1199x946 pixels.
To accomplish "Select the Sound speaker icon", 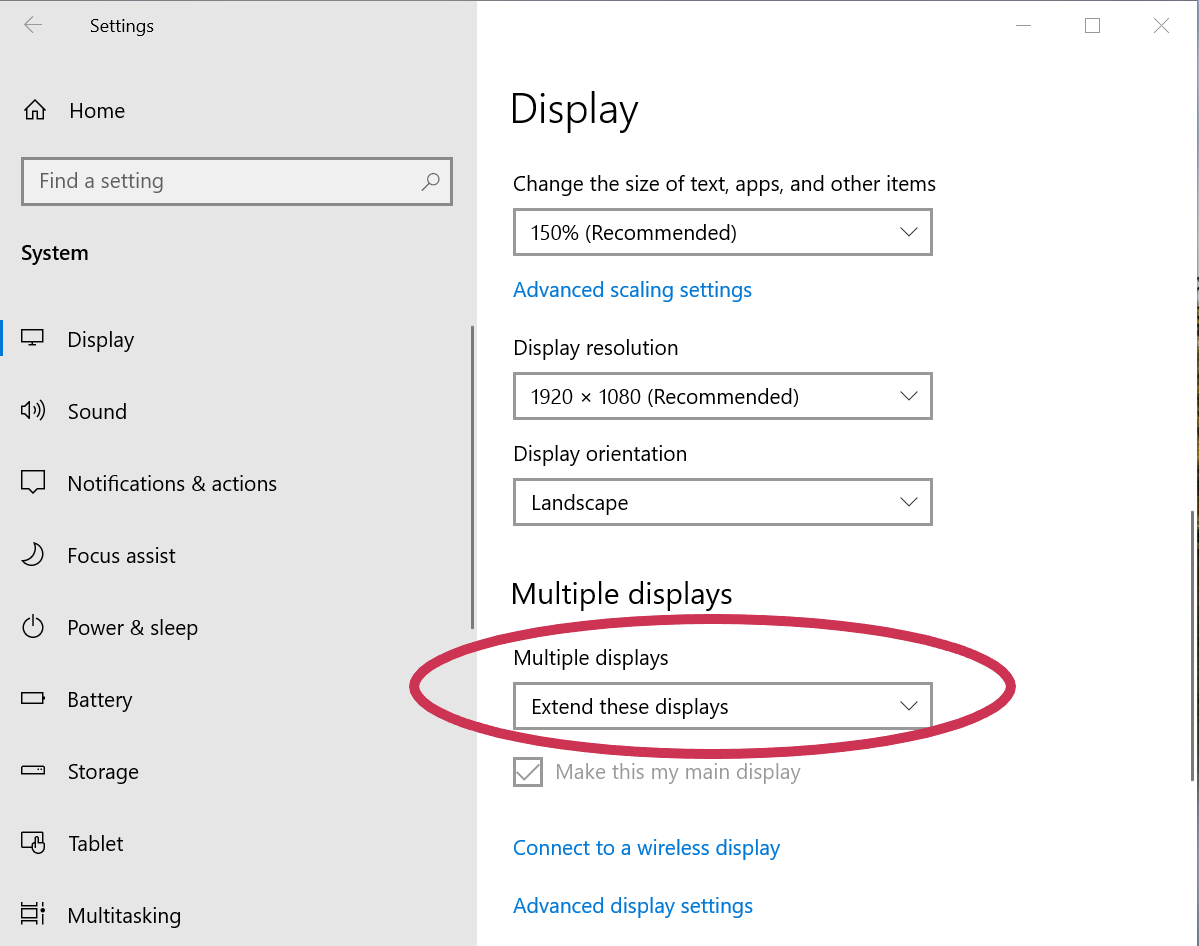I will point(33,411).
